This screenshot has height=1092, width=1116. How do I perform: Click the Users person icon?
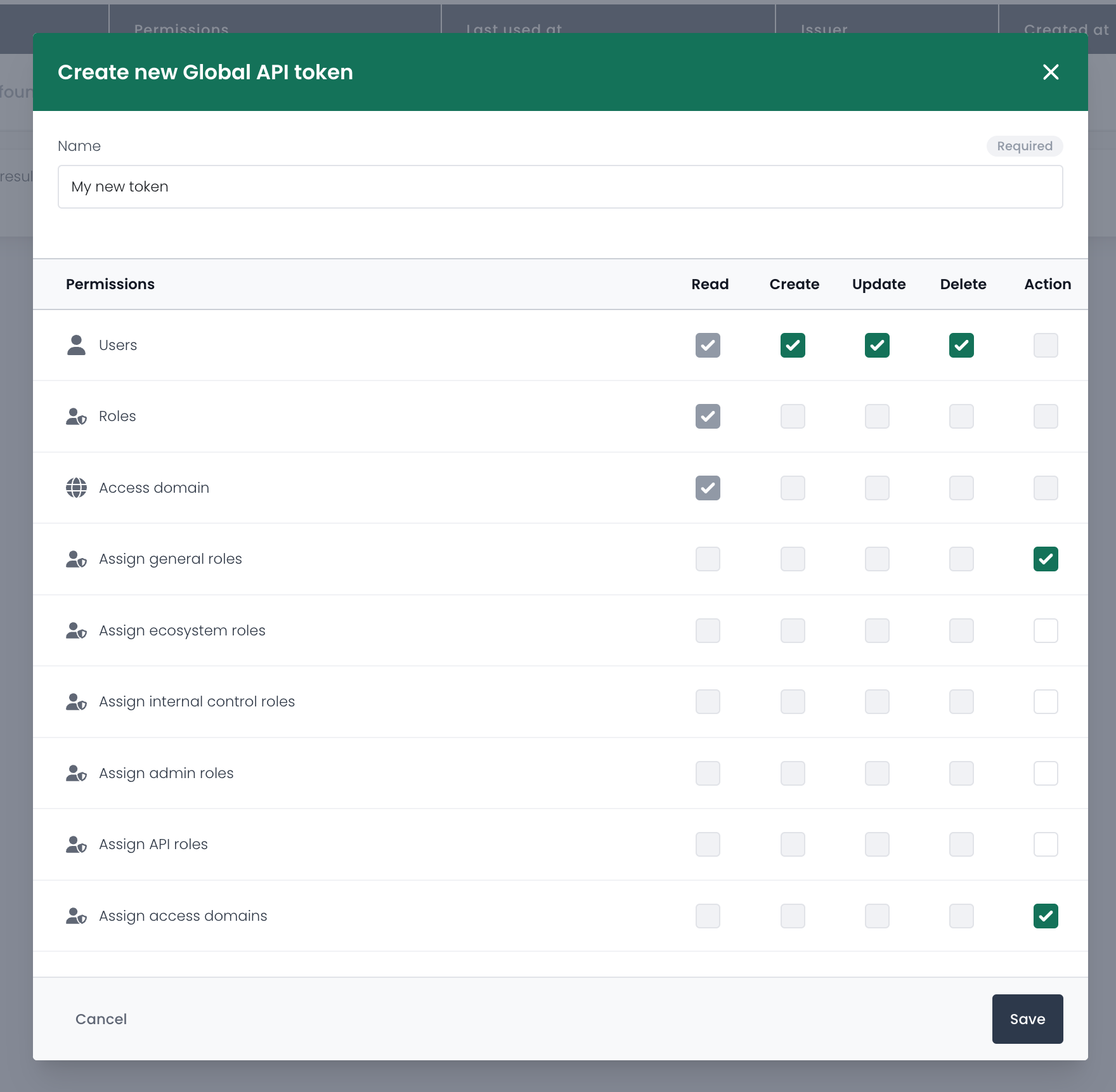76,345
